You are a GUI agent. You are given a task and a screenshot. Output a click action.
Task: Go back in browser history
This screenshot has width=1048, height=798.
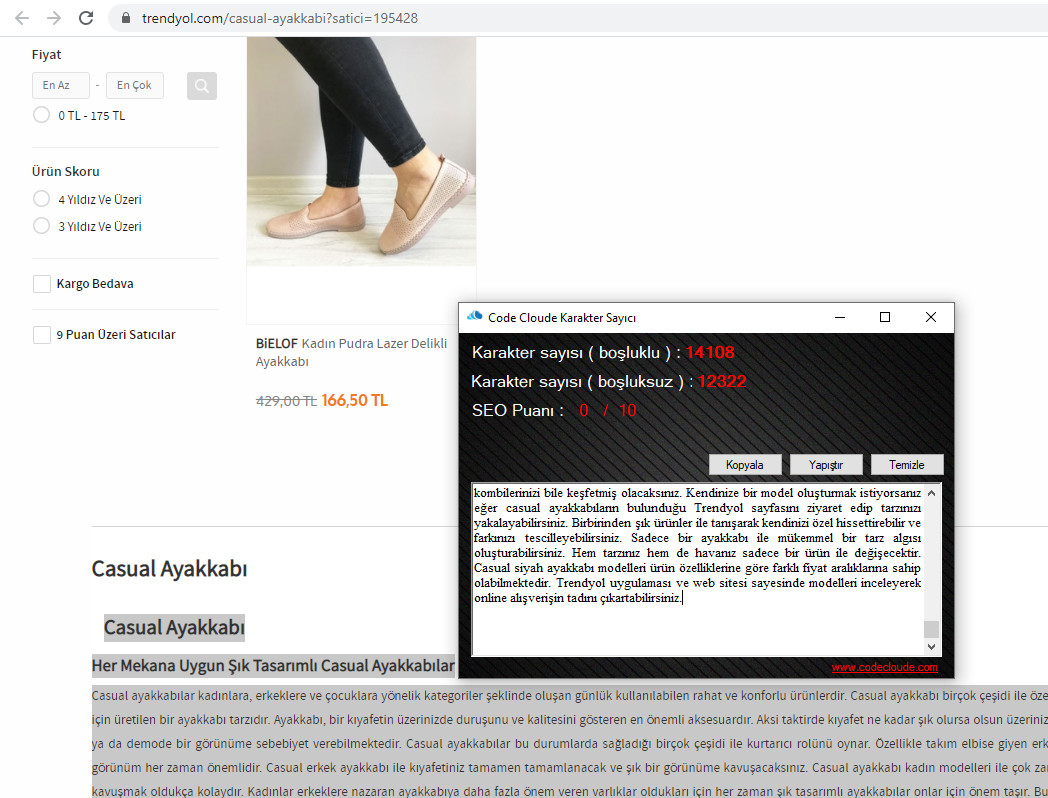point(22,18)
